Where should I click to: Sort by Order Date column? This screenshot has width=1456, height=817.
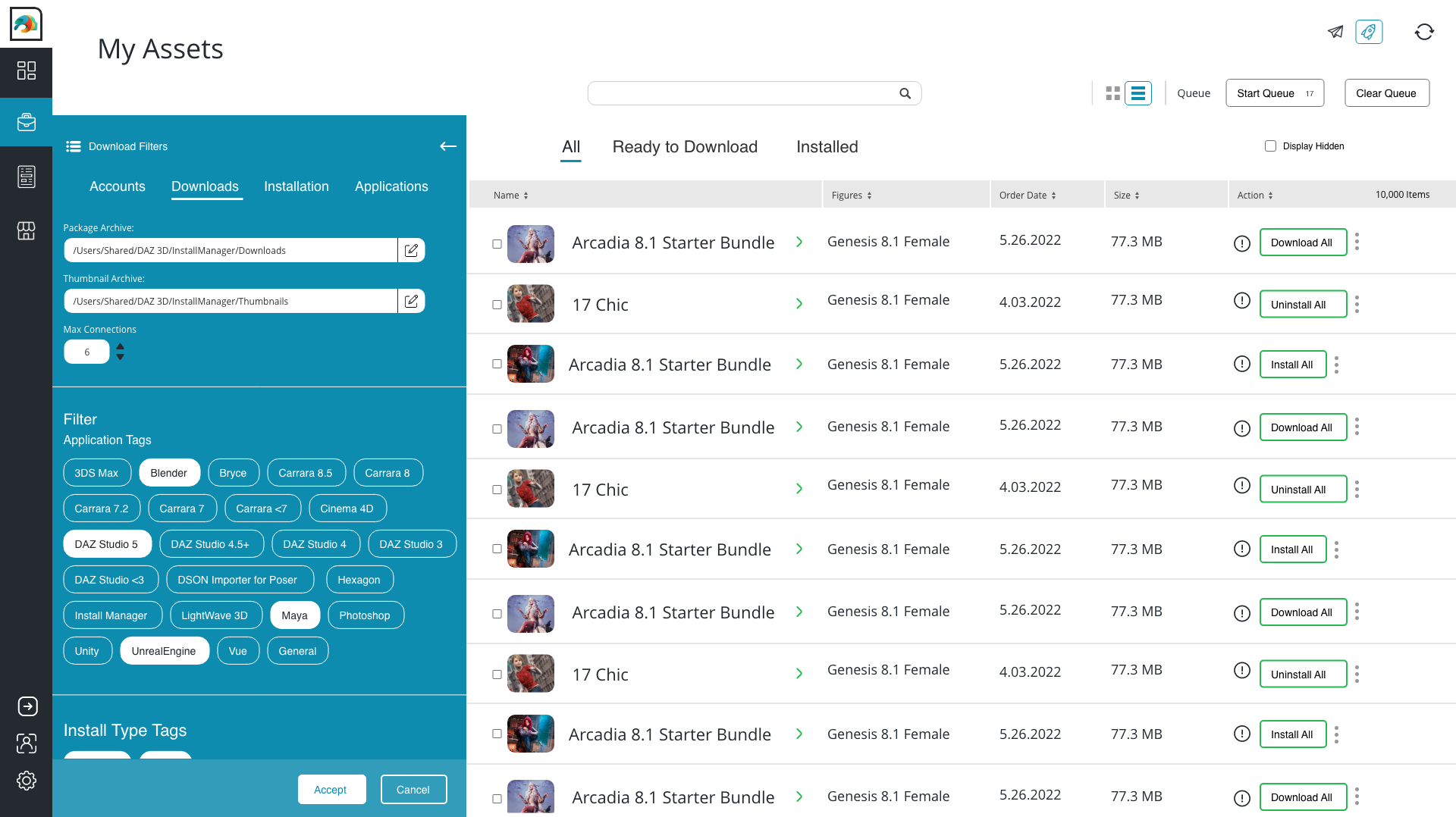tap(1028, 196)
